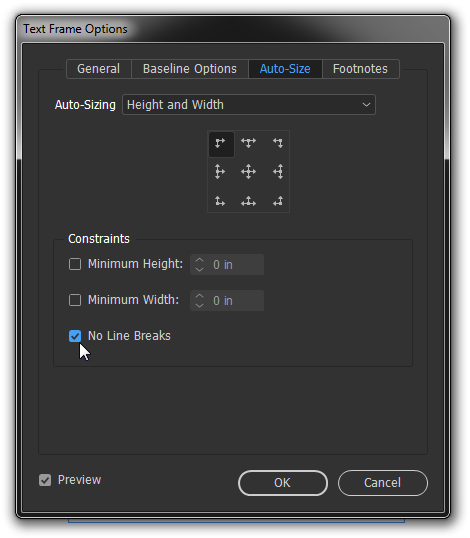Click Cancel to dismiss dialog

383,483
